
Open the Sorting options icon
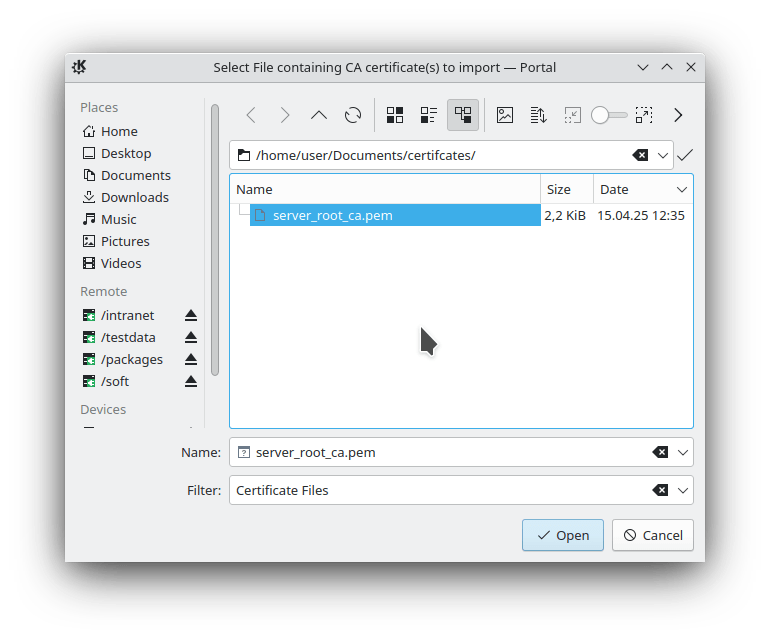(x=538, y=115)
